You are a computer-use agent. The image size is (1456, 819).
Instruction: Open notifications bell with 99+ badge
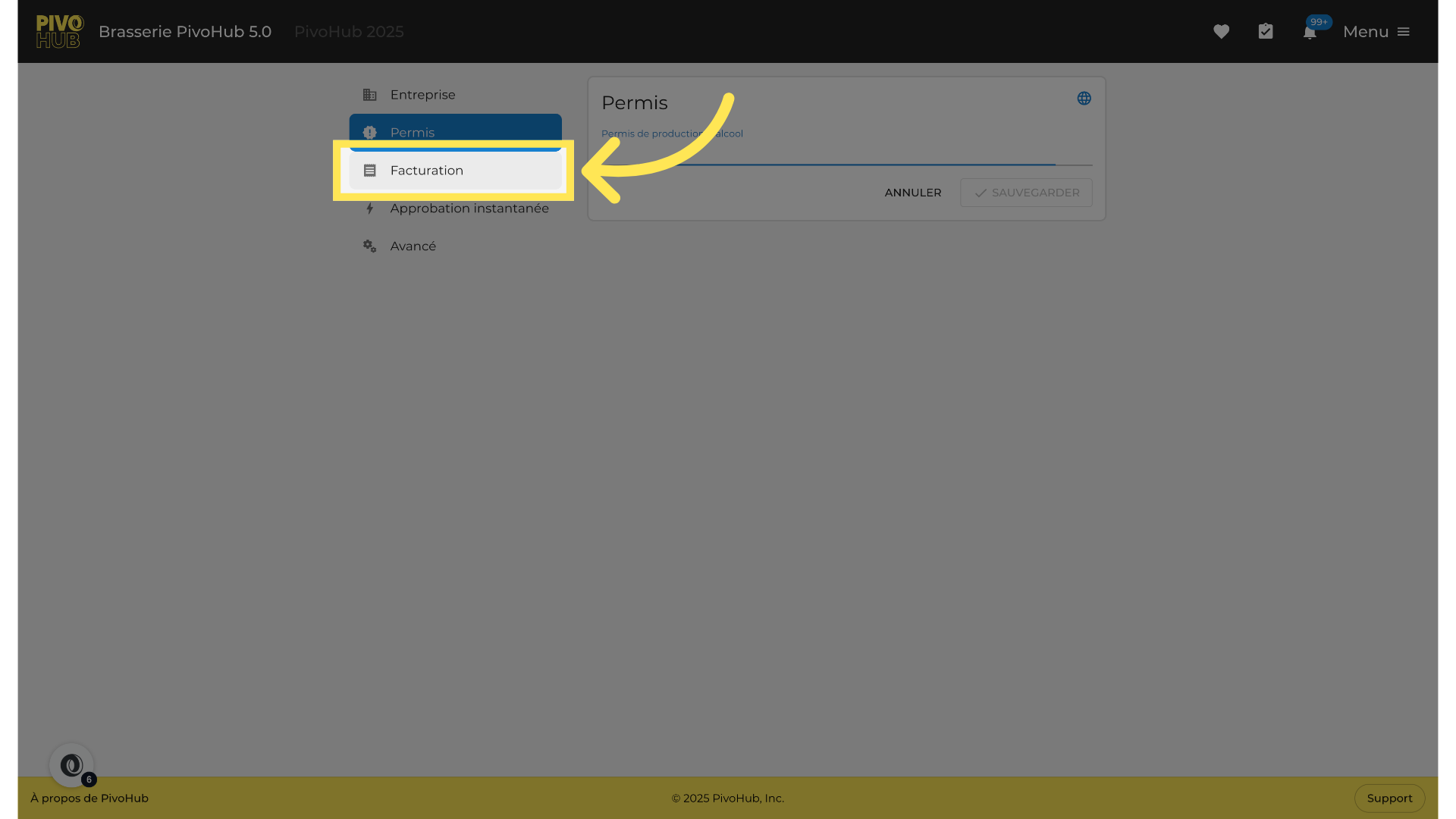(1310, 32)
